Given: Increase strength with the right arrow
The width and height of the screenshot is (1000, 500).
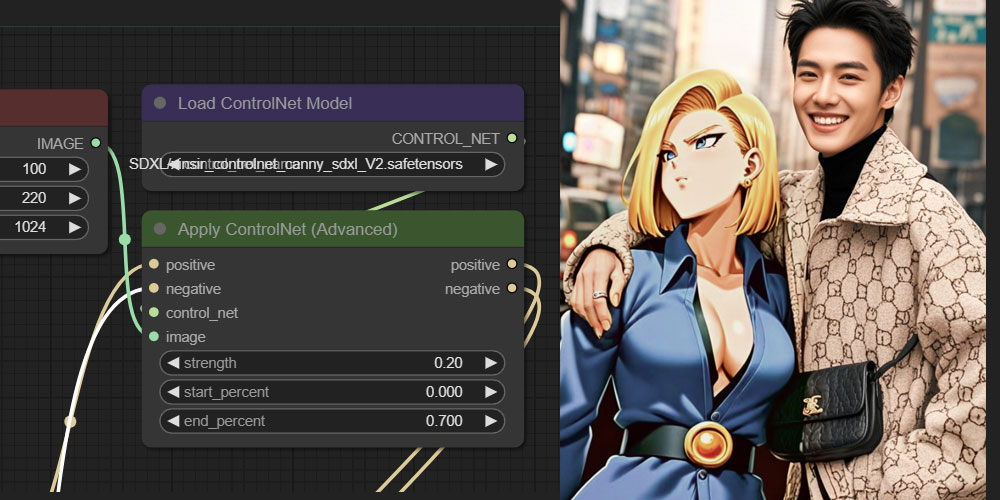Looking at the screenshot, I should [x=490, y=363].
